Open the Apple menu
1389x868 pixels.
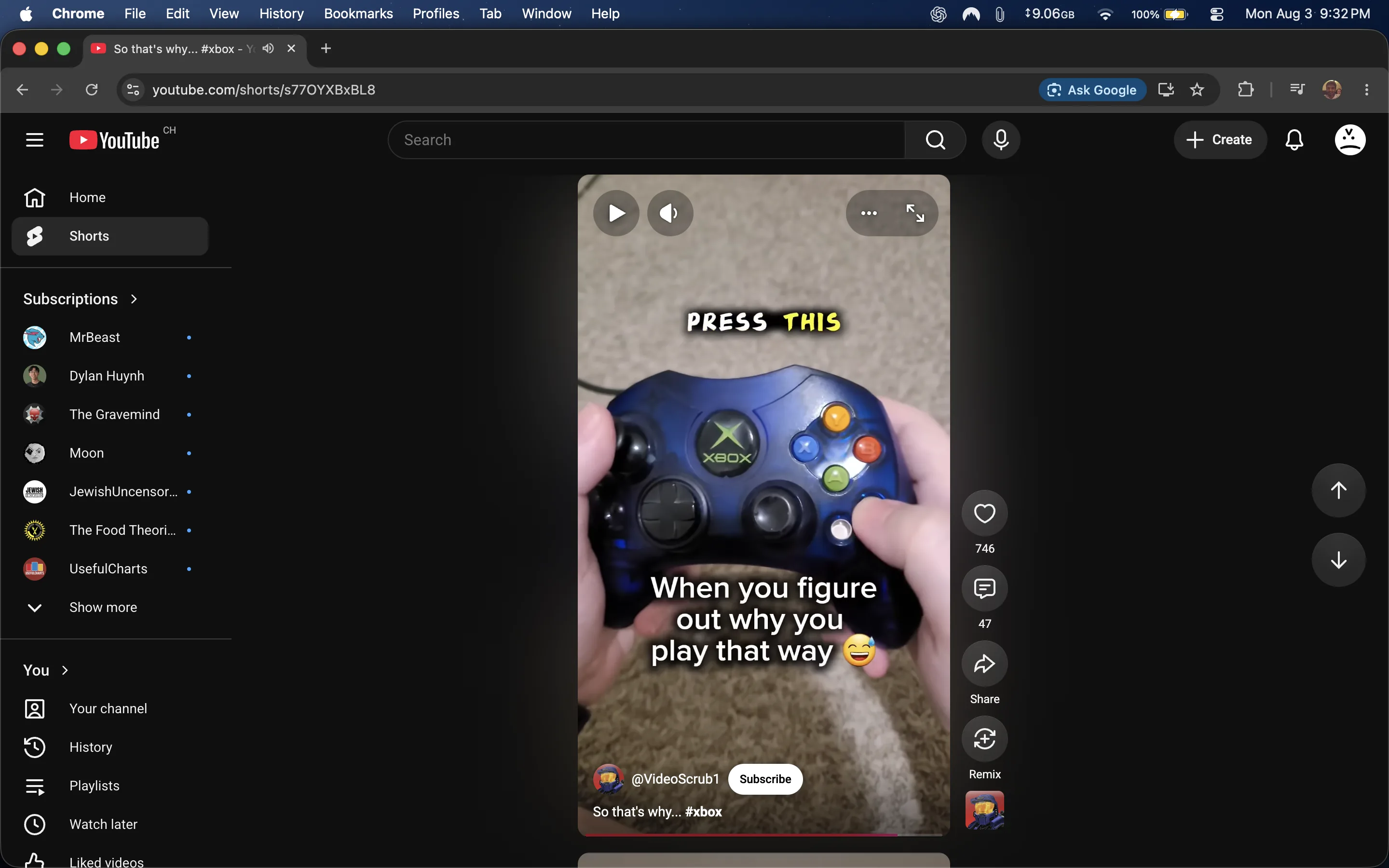(26, 14)
